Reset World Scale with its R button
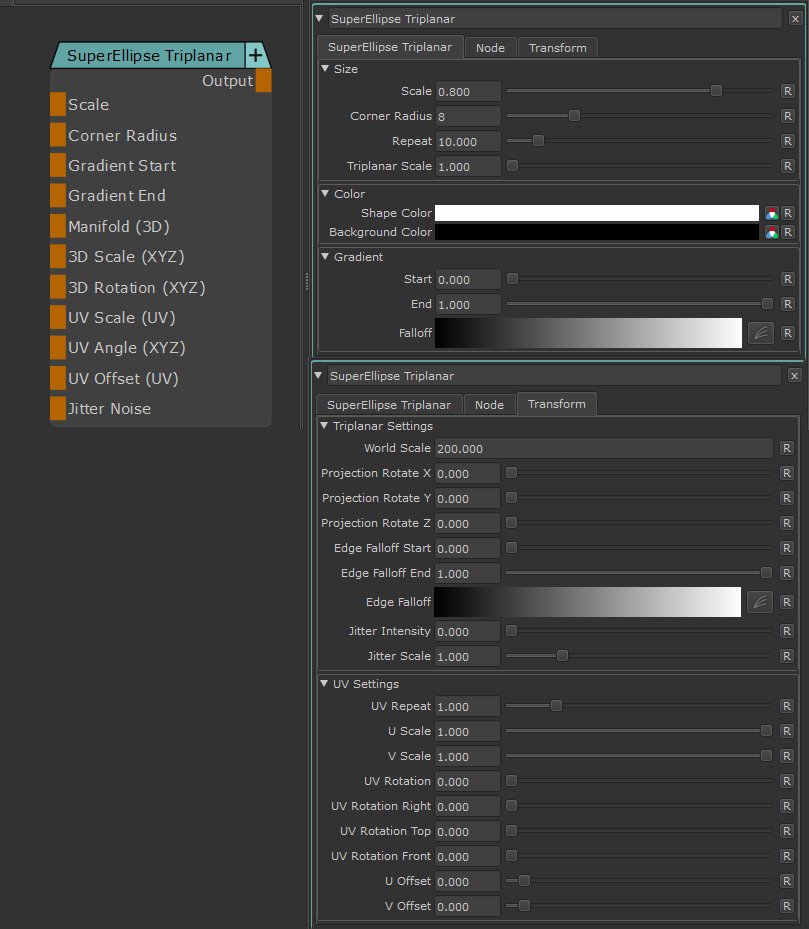The height and width of the screenshot is (929, 809). click(x=788, y=448)
